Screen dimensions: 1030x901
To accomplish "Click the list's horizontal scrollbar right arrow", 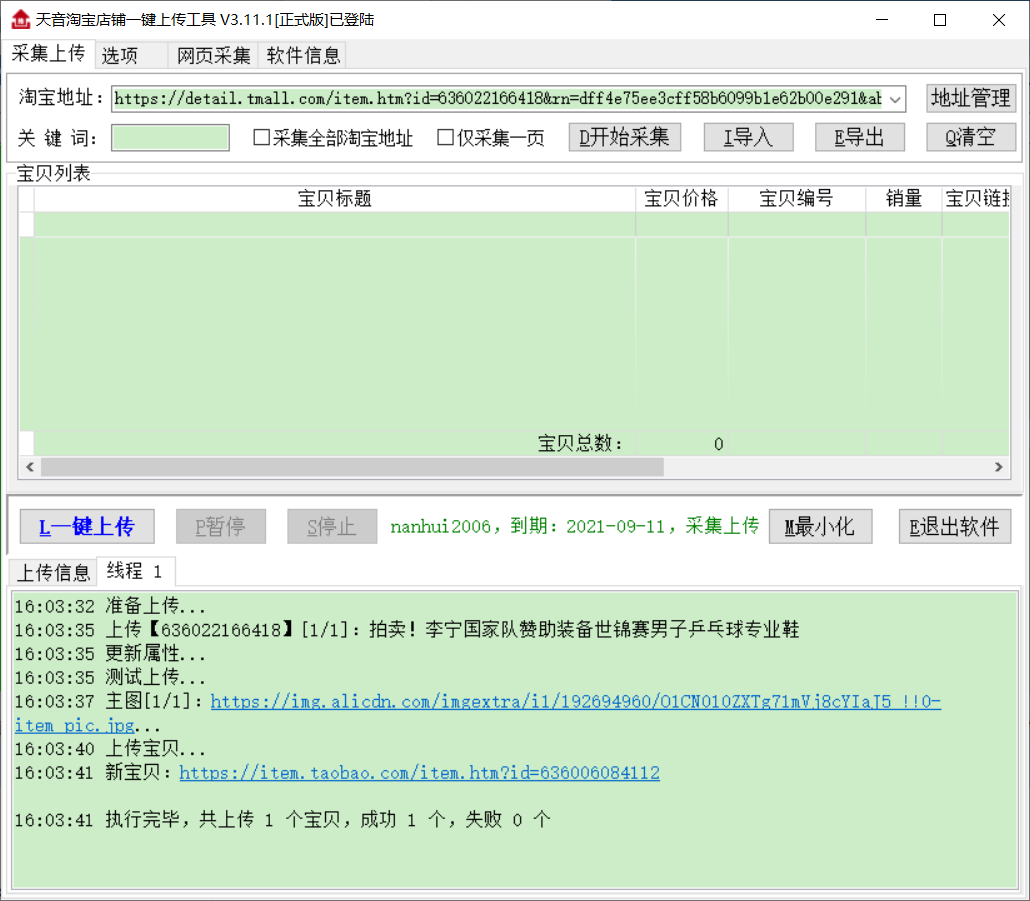I will 997,467.
